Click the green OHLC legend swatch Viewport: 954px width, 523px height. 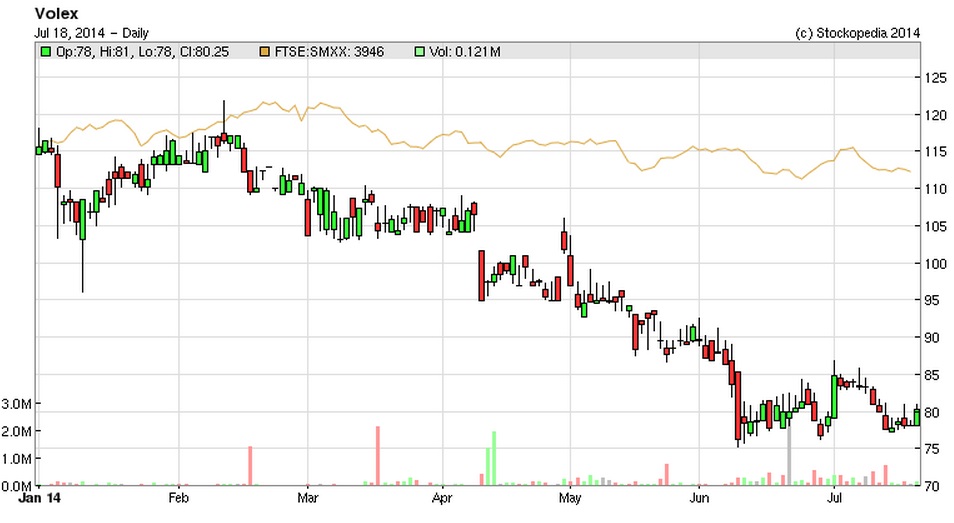pos(46,52)
